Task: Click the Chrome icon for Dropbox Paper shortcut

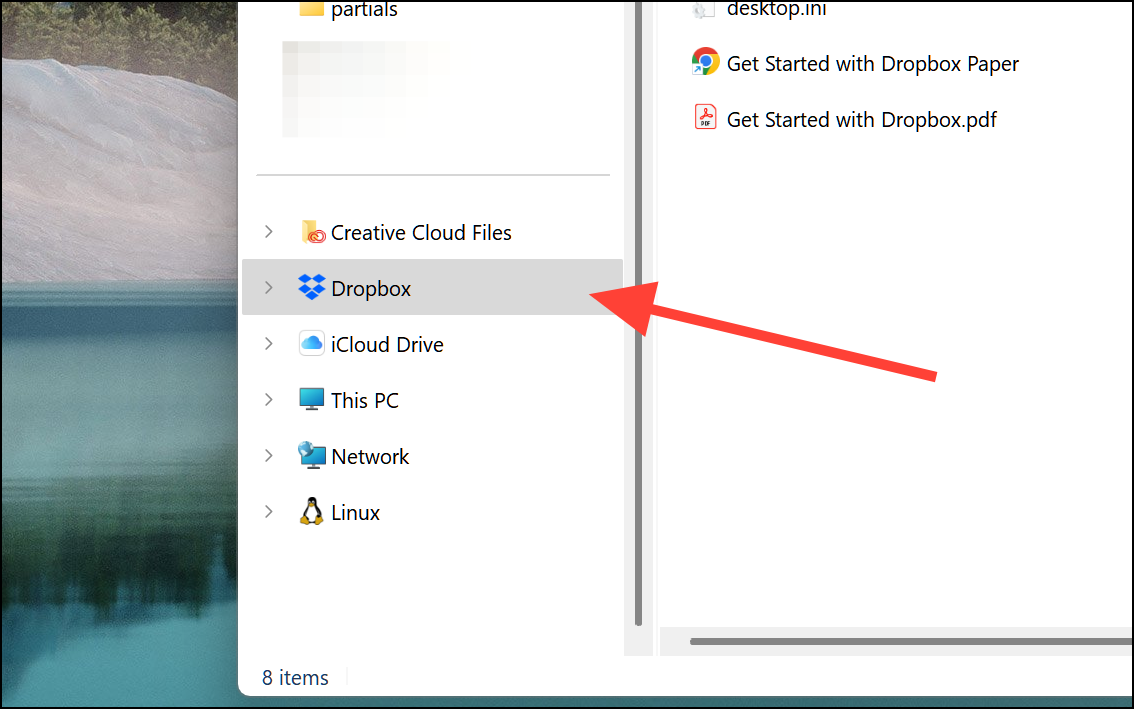Action: click(705, 62)
